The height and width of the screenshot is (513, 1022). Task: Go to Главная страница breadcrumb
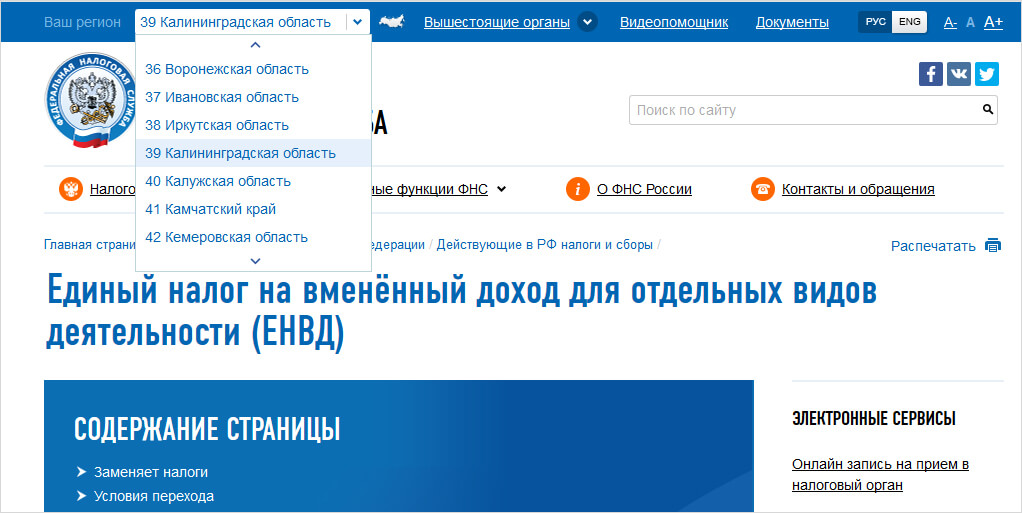(x=90, y=244)
